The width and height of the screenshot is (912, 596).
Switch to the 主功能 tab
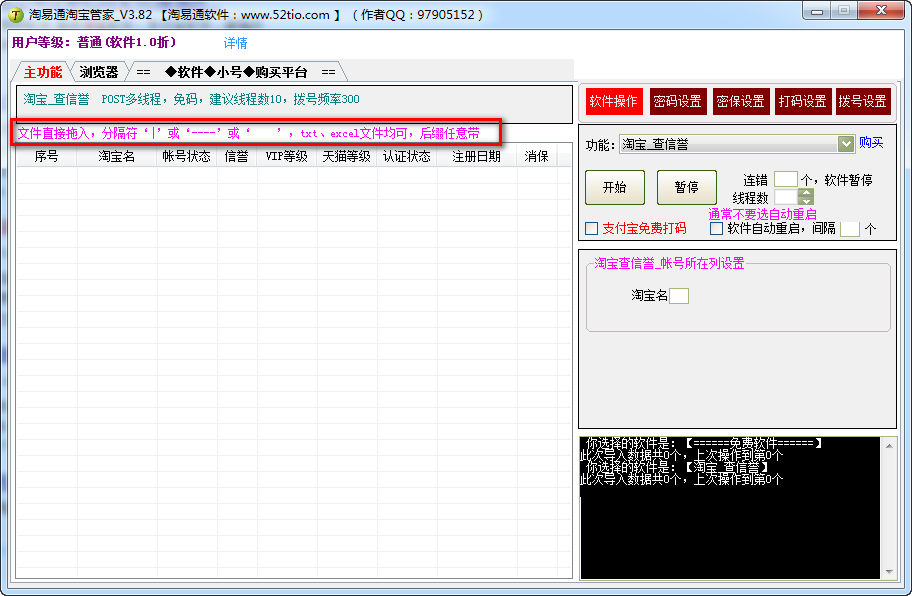pos(42,72)
